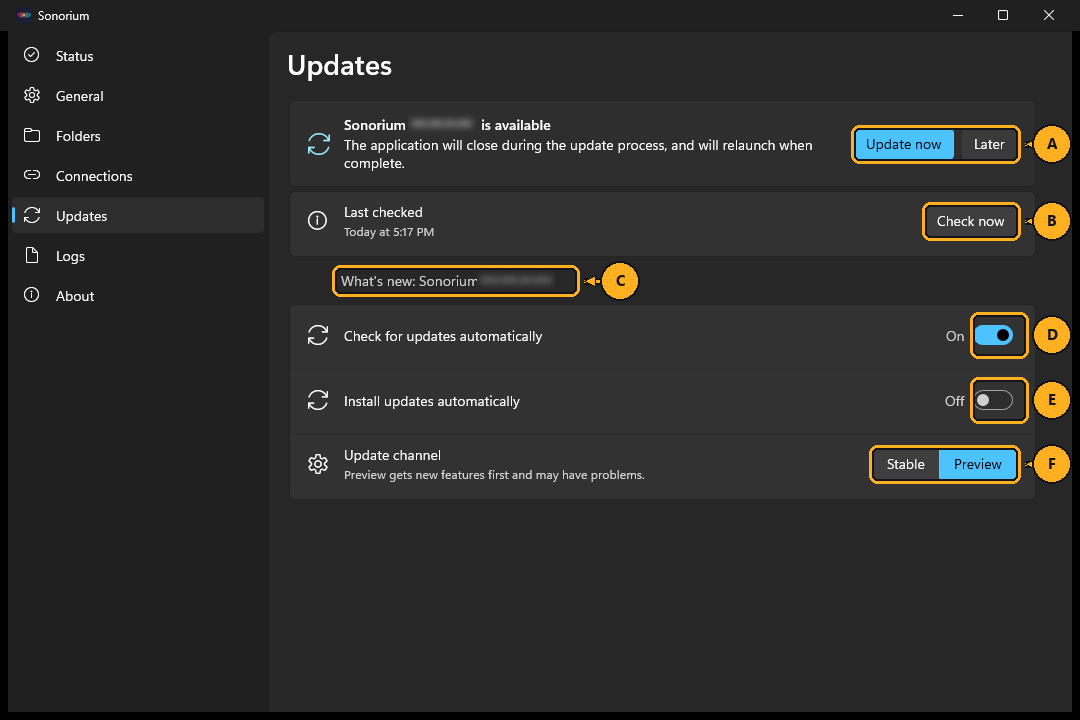Click the blue sync icon beside update available

[318, 144]
